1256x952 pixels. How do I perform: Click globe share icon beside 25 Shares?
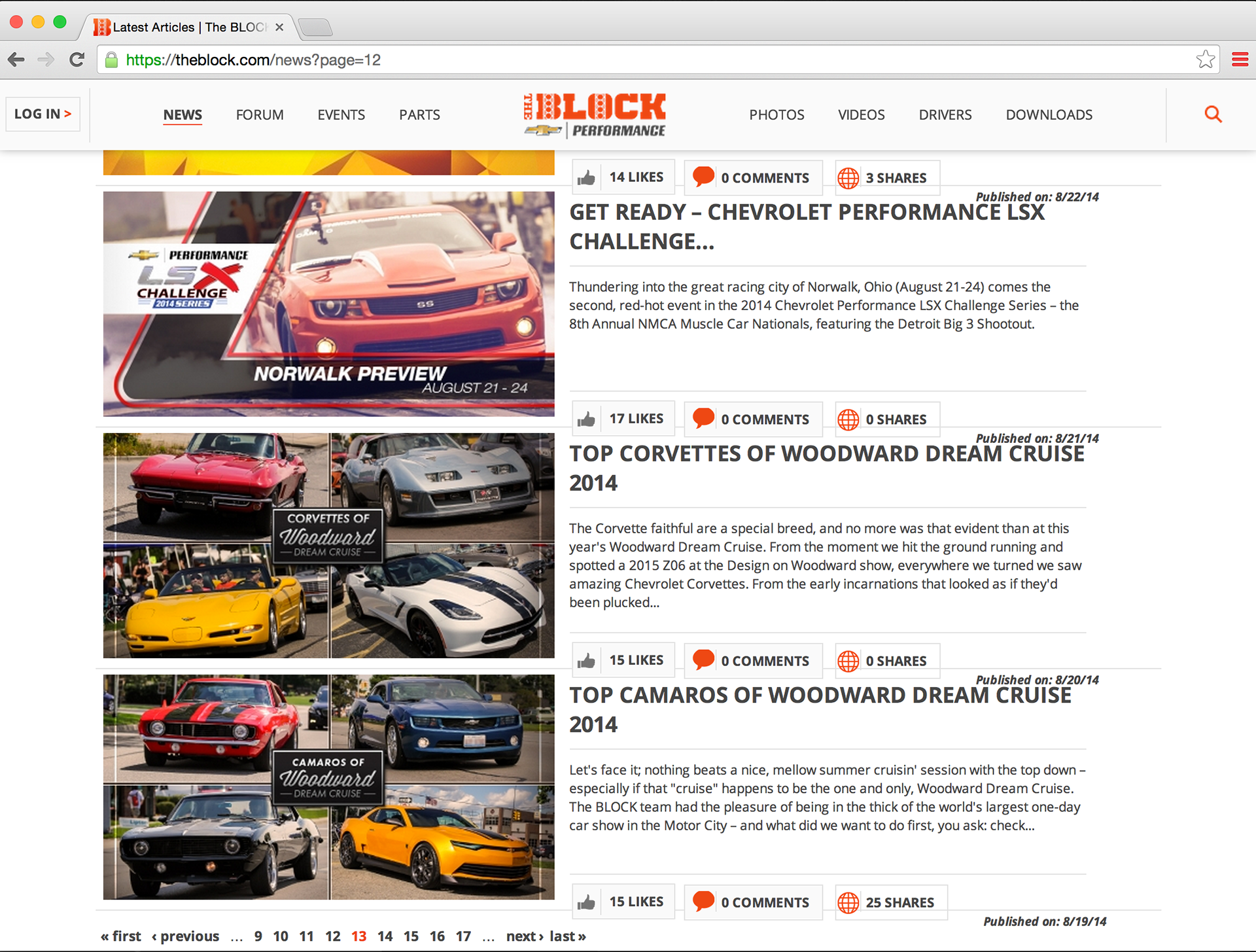coord(848,902)
